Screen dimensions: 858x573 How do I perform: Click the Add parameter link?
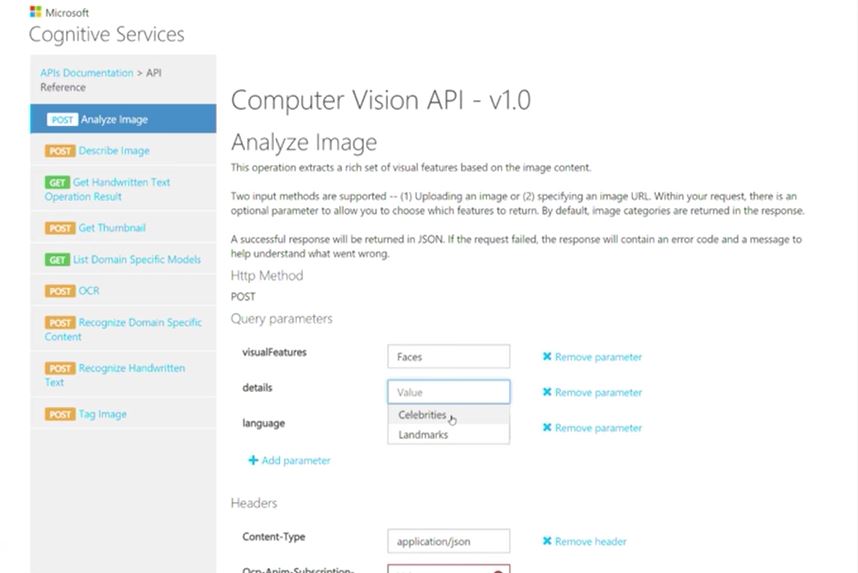(x=295, y=460)
